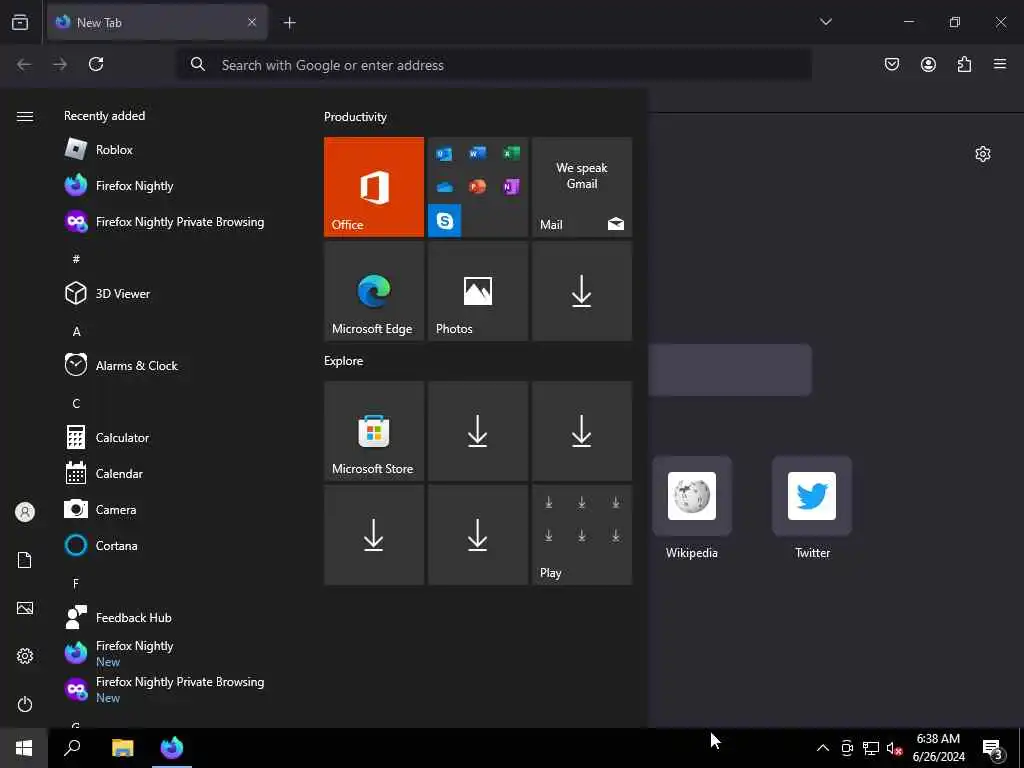Open the Skype tile
The image size is (1024, 768).
pos(445,220)
